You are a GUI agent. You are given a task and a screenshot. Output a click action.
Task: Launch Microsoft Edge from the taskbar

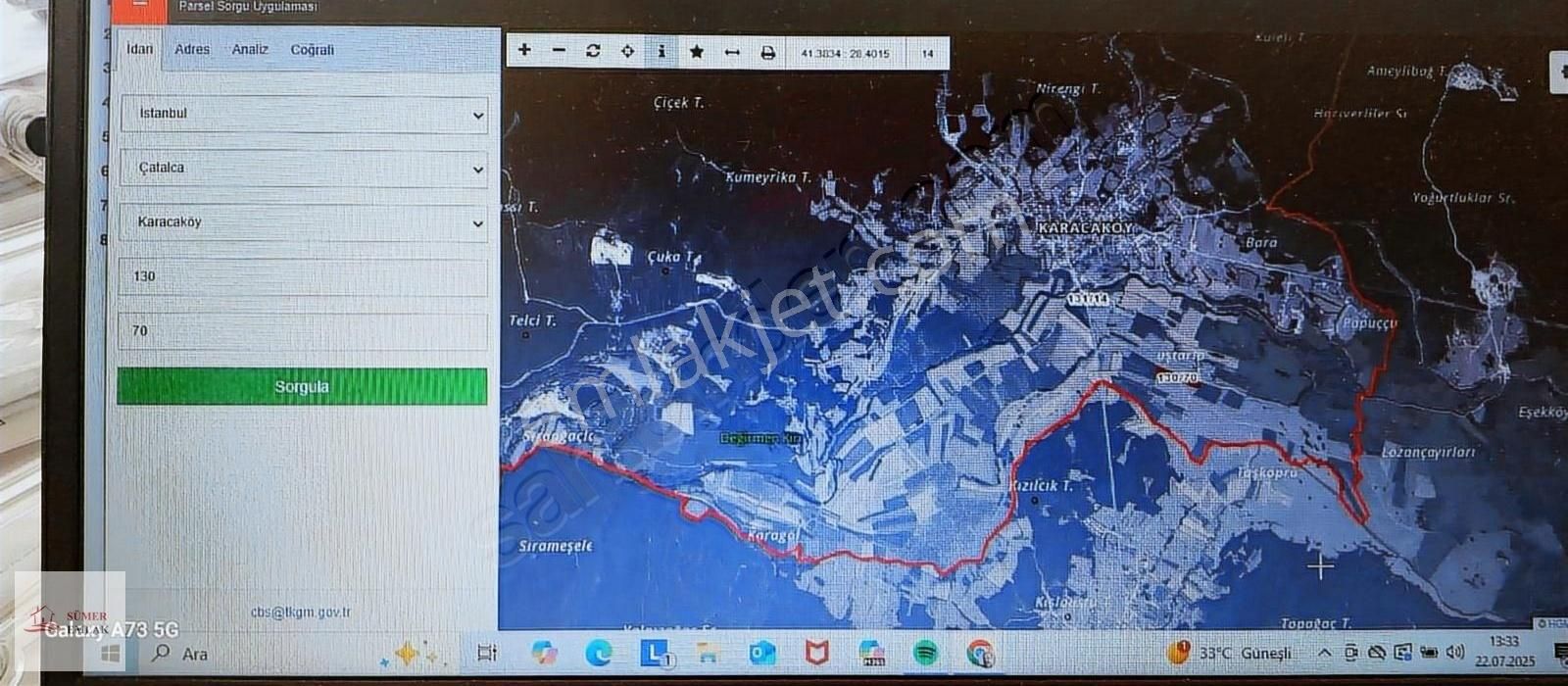tap(599, 652)
